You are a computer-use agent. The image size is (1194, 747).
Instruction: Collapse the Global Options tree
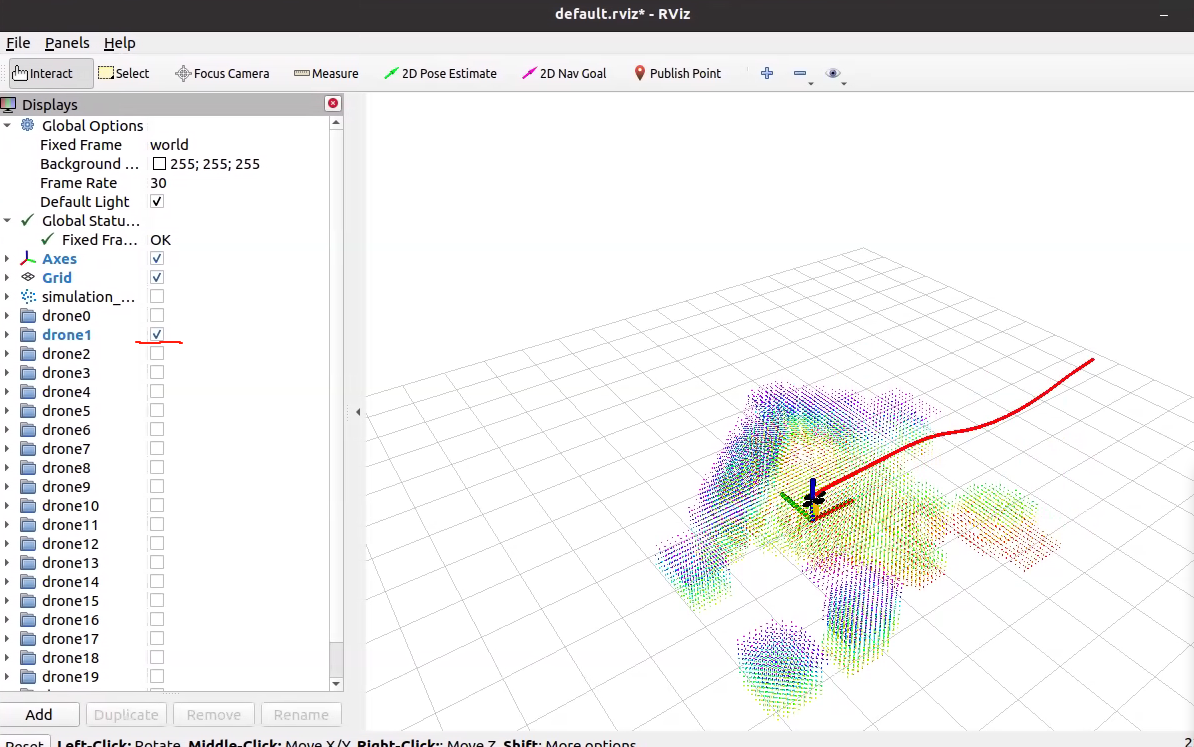click(x=7, y=125)
